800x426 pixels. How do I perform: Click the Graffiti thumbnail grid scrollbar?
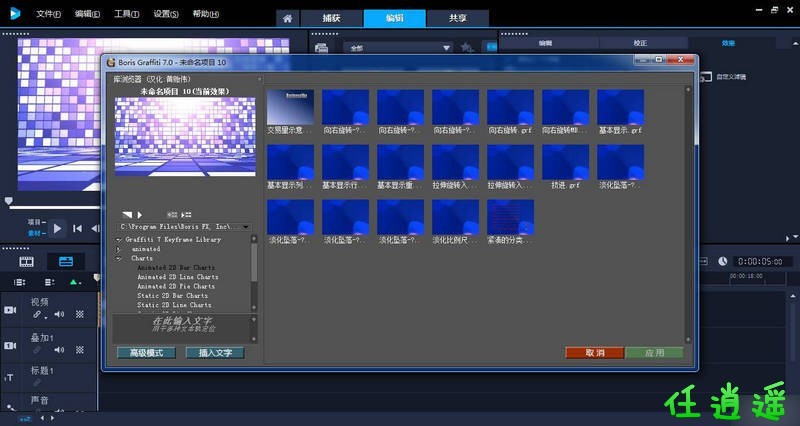[x=688, y=214]
